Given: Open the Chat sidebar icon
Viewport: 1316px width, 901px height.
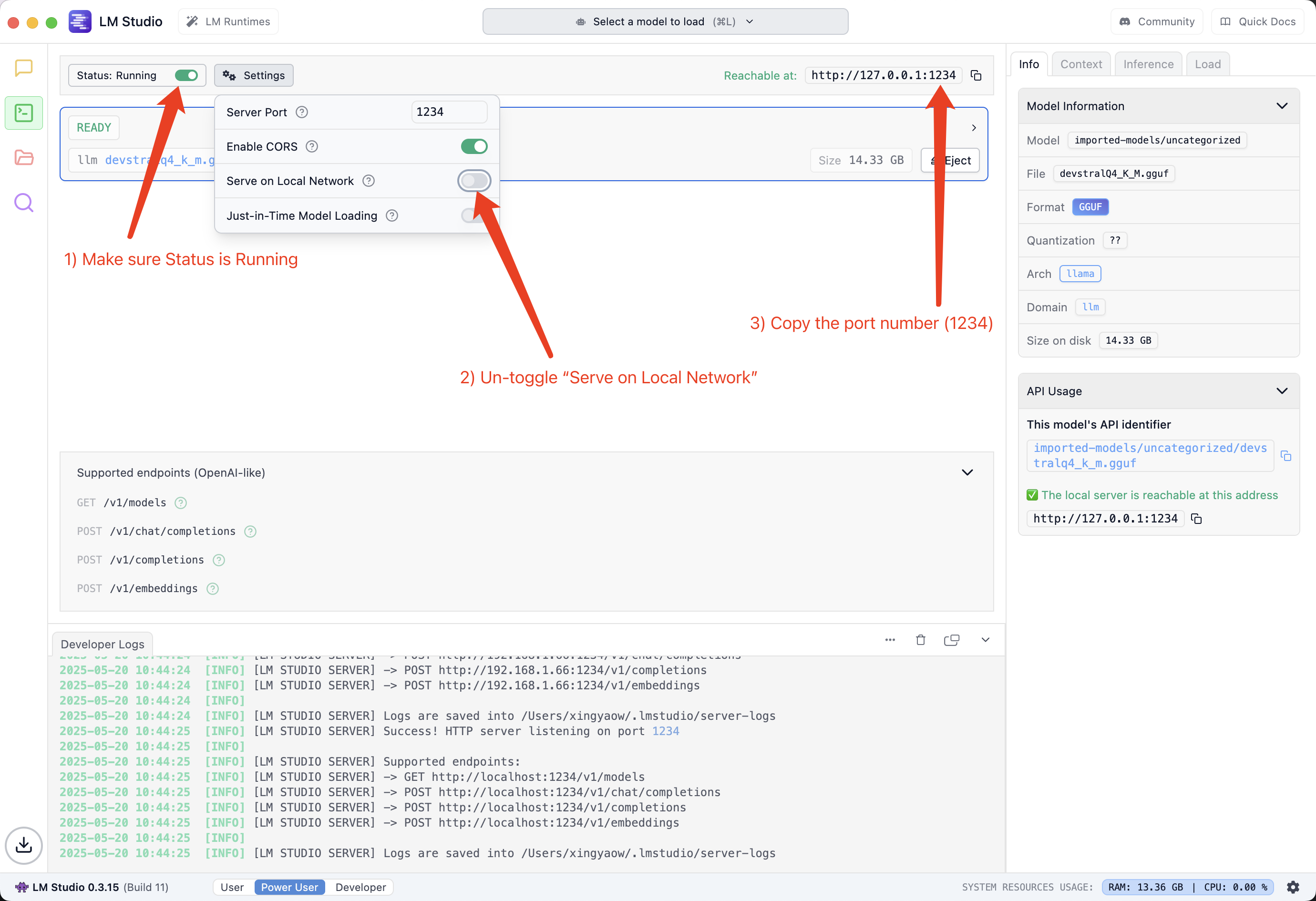Looking at the screenshot, I should [24, 68].
